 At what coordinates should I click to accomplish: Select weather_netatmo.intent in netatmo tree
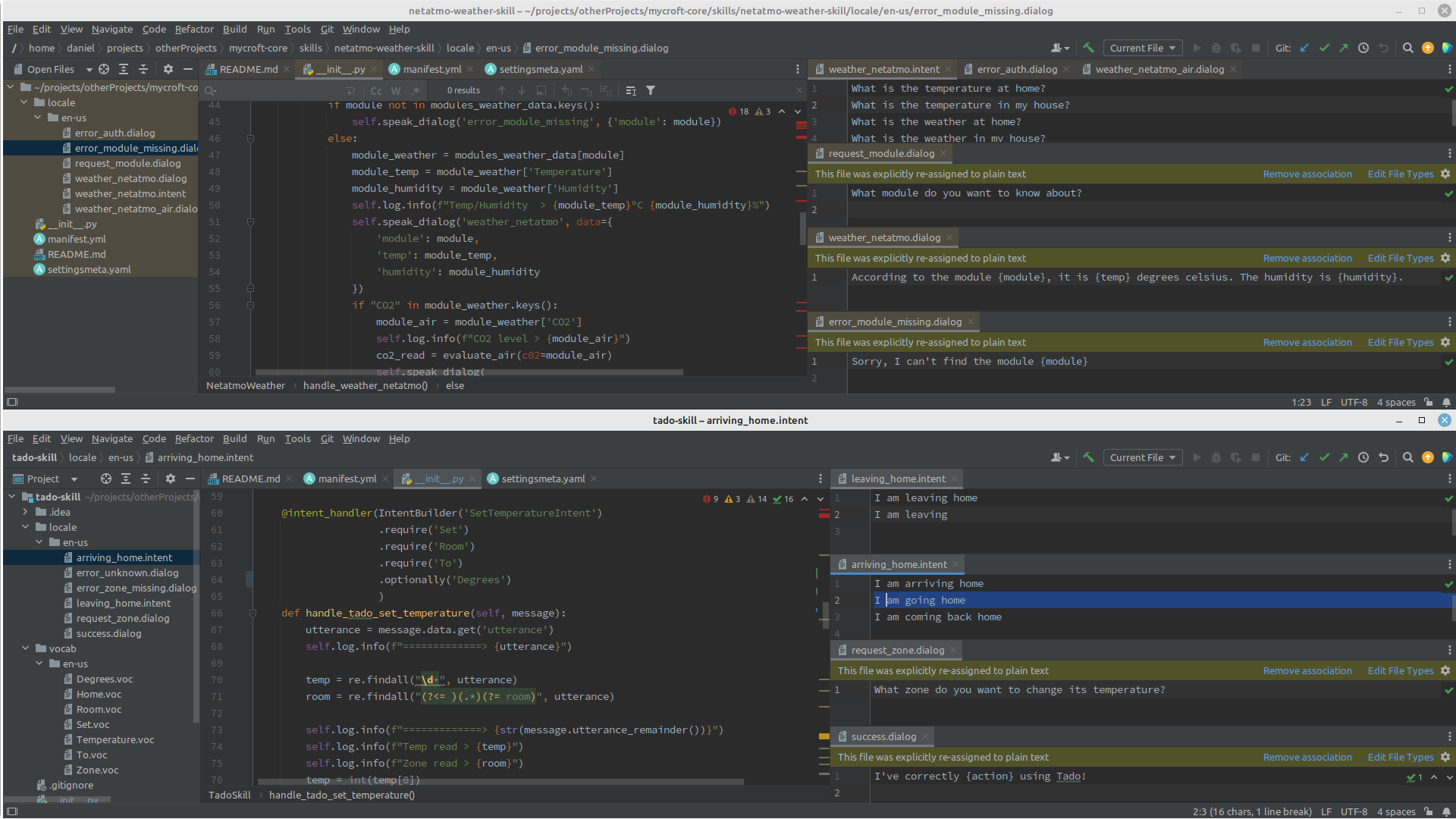click(x=130, y=193)
